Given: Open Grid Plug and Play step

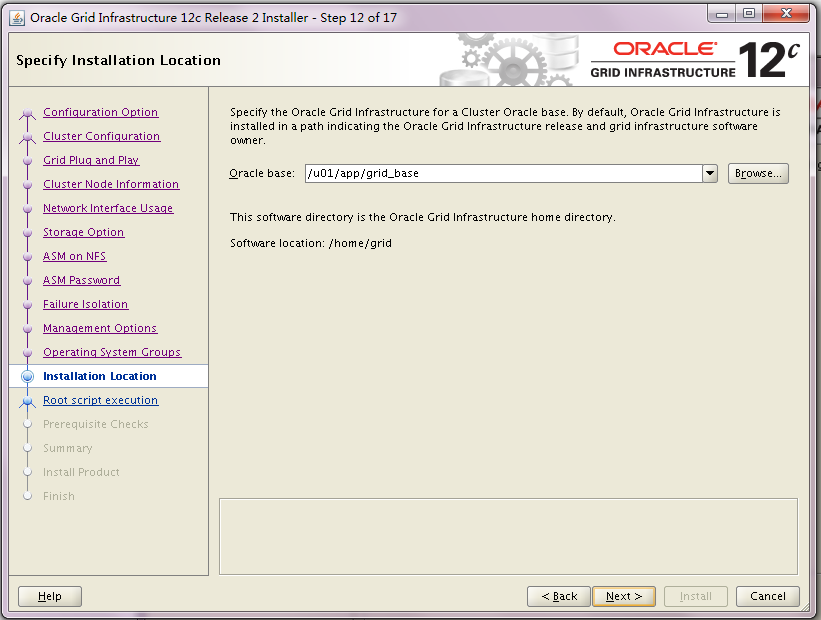Looking at the screenshot, I should 91,160.
